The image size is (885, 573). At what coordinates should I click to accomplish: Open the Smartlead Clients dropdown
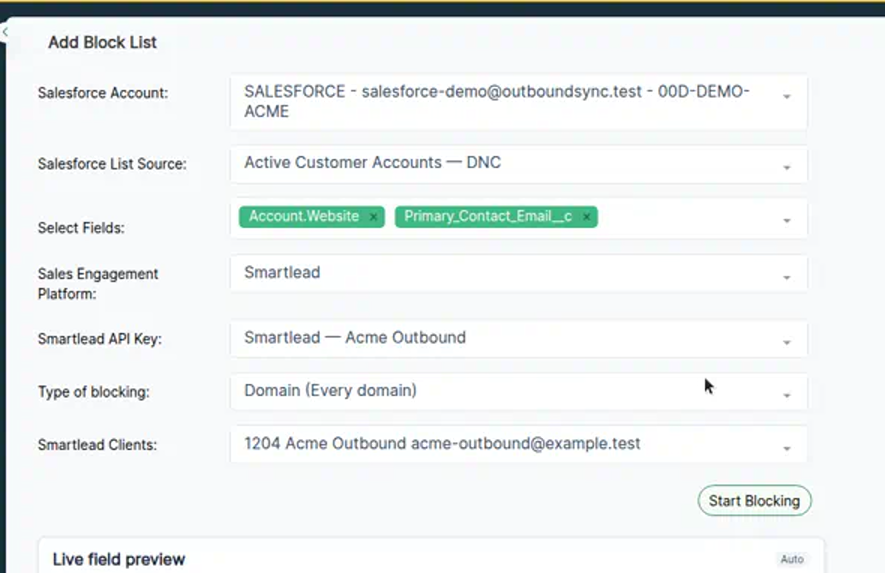click(x=519, y=445)
